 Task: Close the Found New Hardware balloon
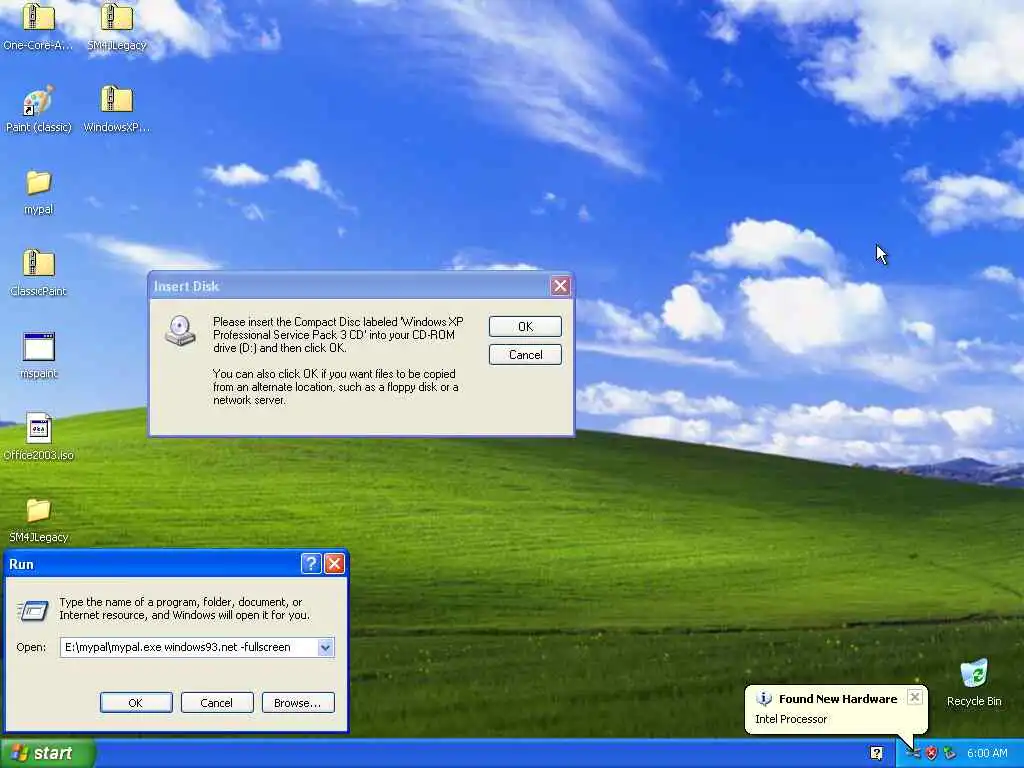tap(915, 697)
